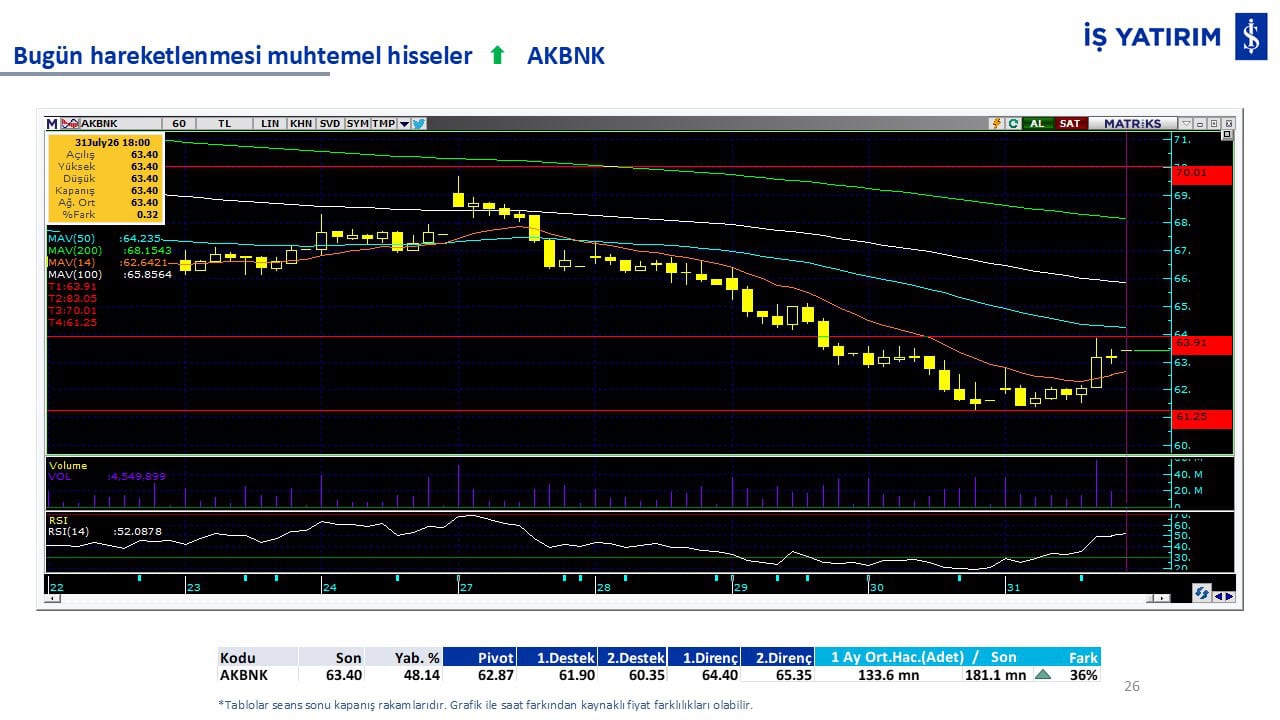Click the Matriks M logo icon
Image resolution: width=1280 pixels, height=720 pixels.
pyautogui.click(x=51, y=124)
